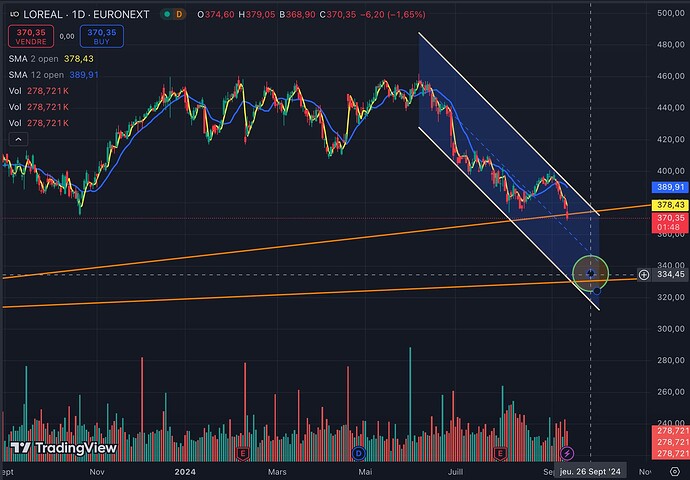Click the 0,00 value between VENDRE and BUY
The height and width of the screenshot is (480, 690).
click(68, 36)
